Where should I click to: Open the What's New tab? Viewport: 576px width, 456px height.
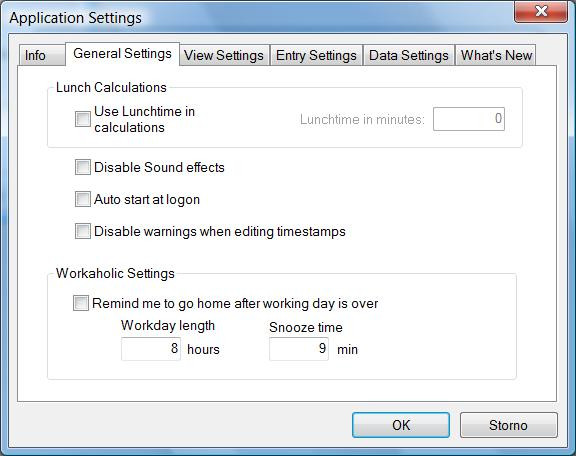(496, 55)
